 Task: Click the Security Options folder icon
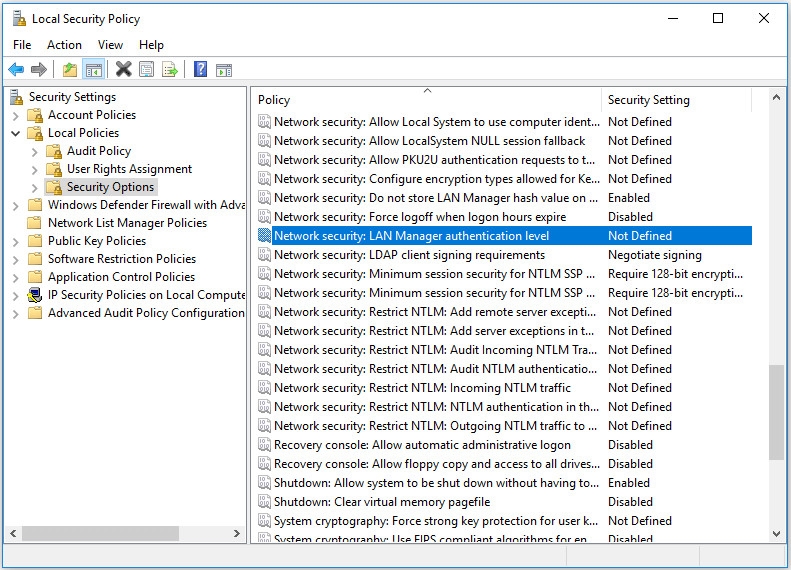point(53,187)
